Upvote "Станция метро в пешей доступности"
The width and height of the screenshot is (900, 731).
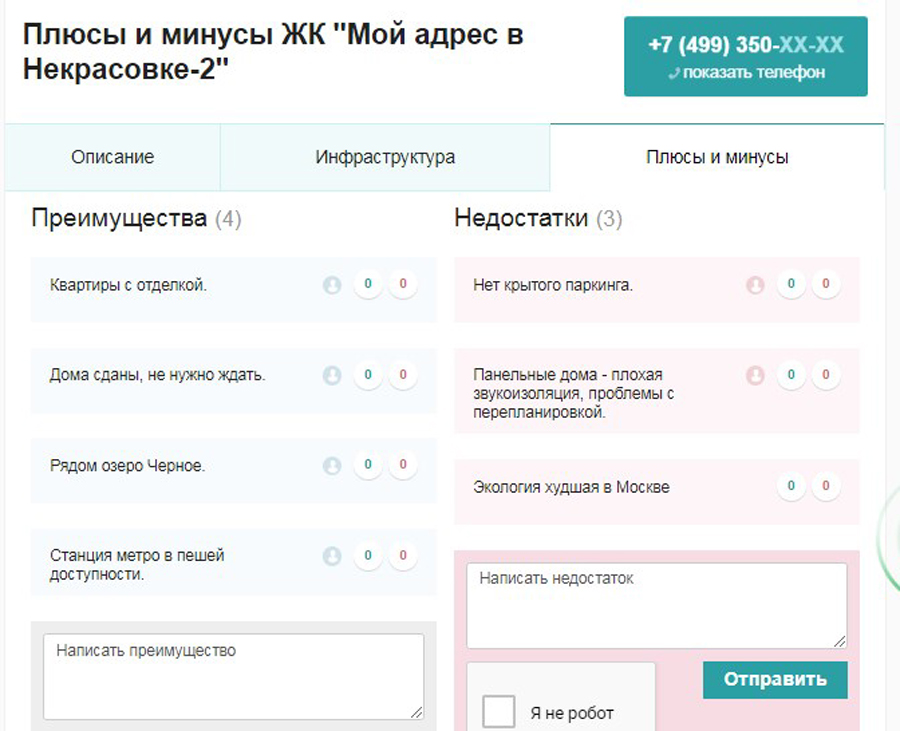(368, 555)
